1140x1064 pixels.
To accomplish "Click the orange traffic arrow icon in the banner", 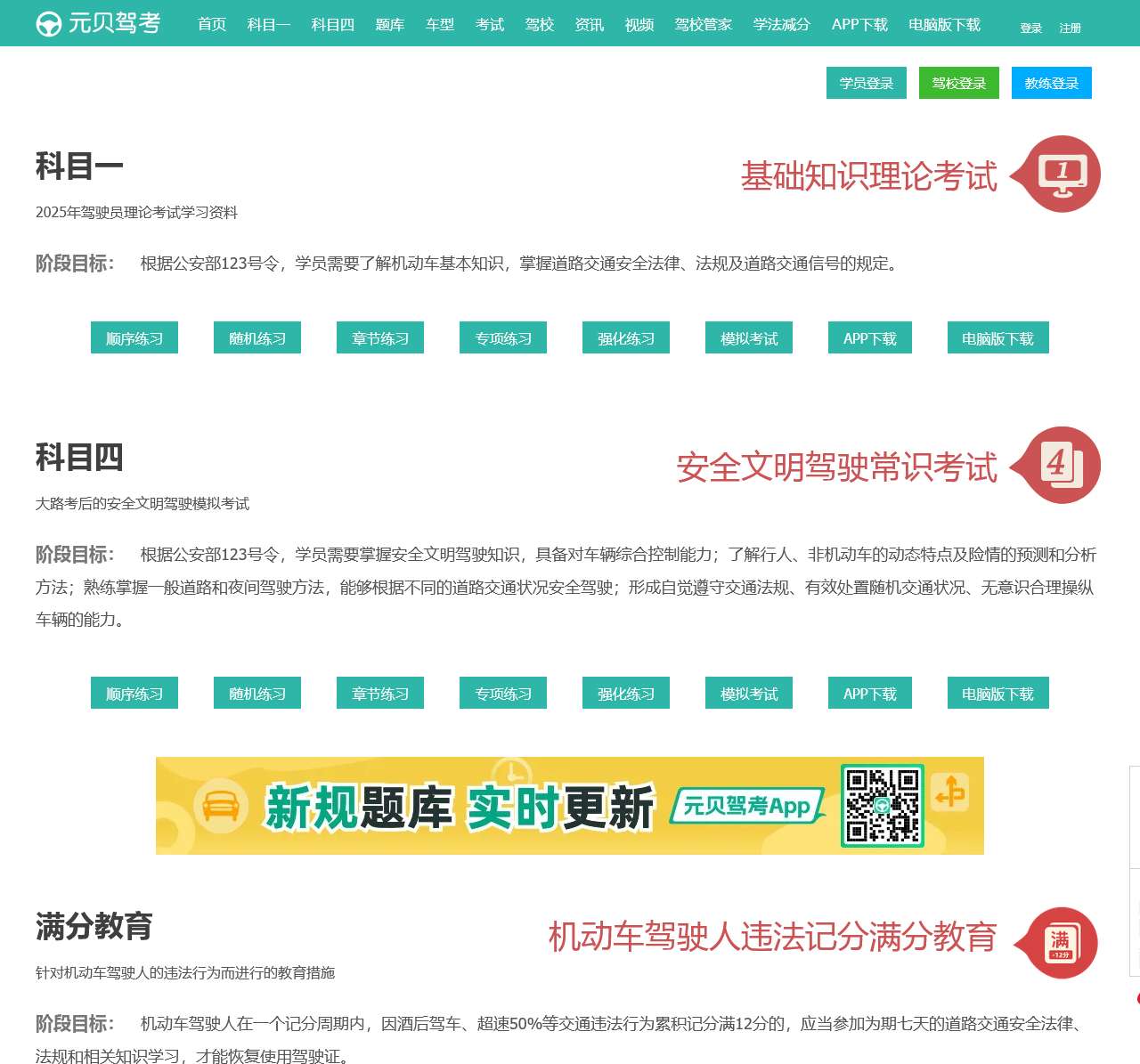I will tap(952, 792).
